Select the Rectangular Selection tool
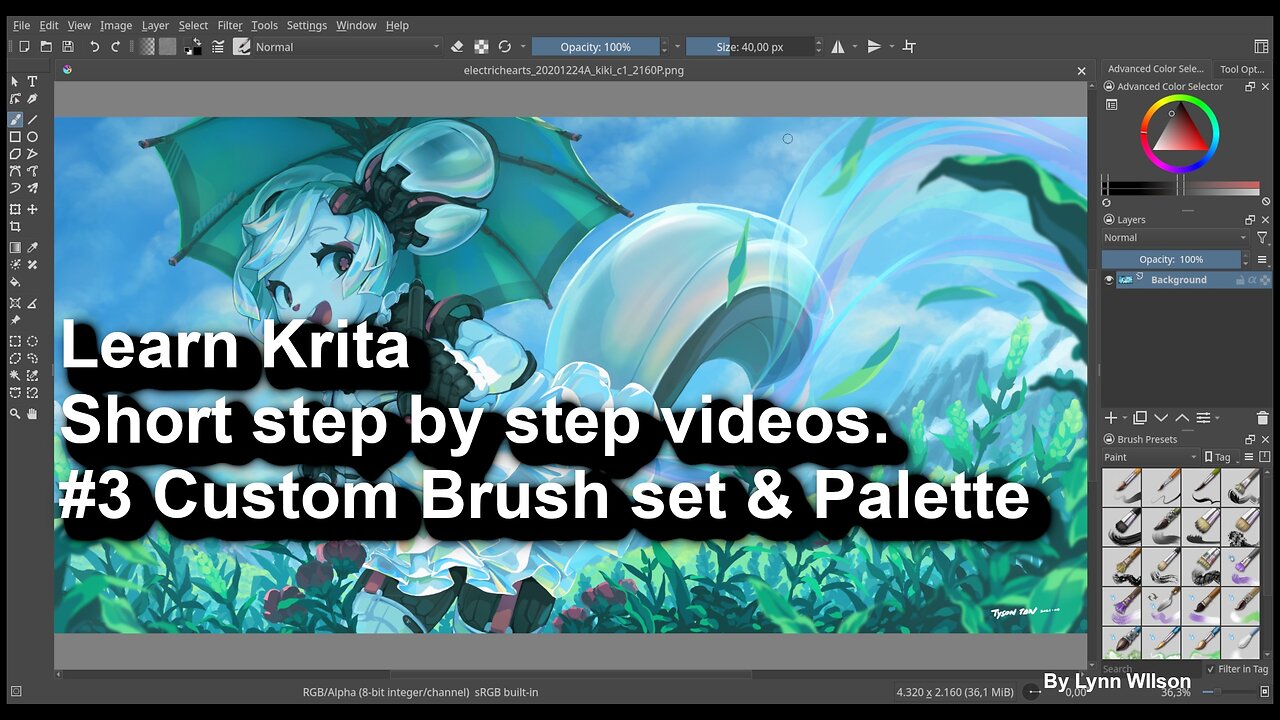Image resolution: width=1280 pixels, height=720 pixels. pyautogui.click(x=15, y=341)
